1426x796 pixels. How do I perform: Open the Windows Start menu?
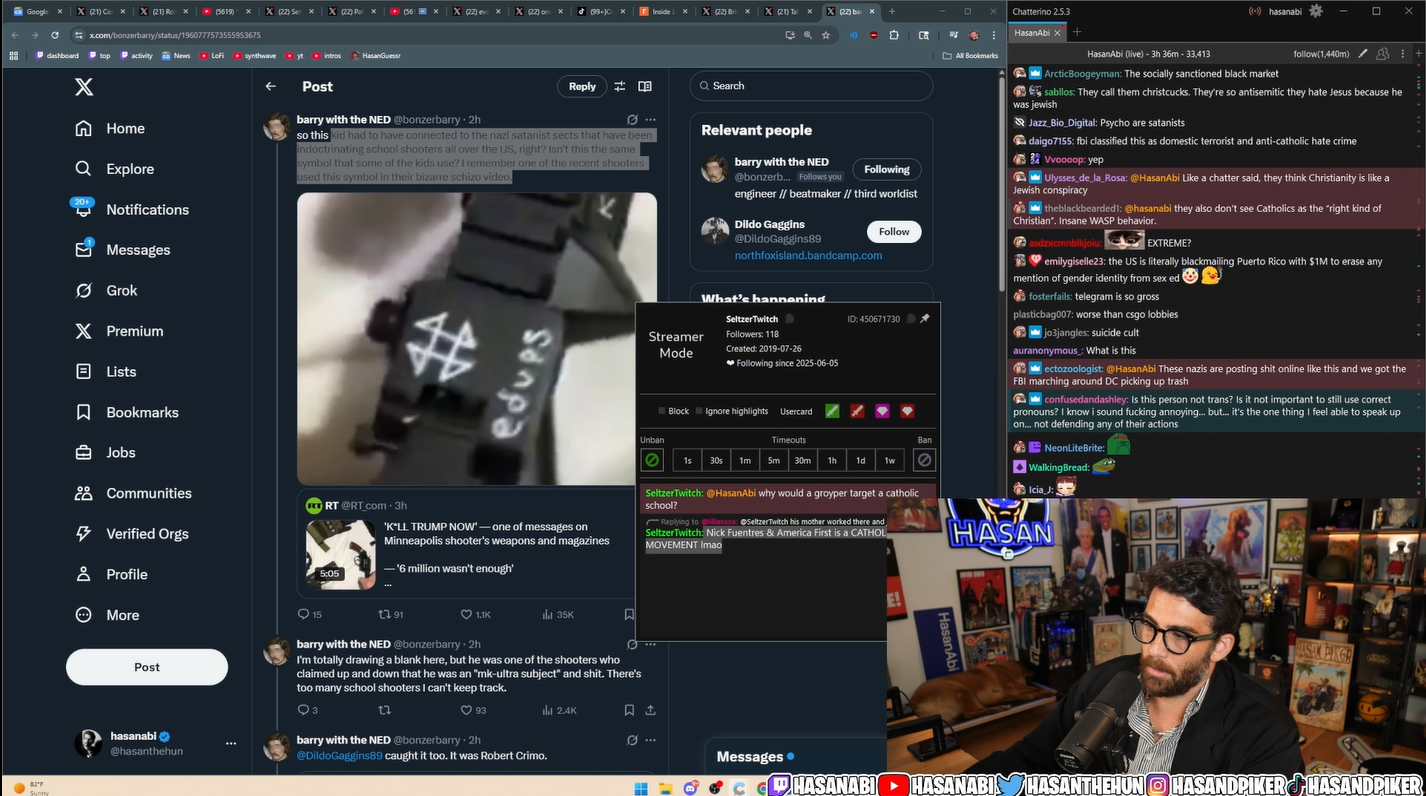pyautogui.click(x=641, y=788)
